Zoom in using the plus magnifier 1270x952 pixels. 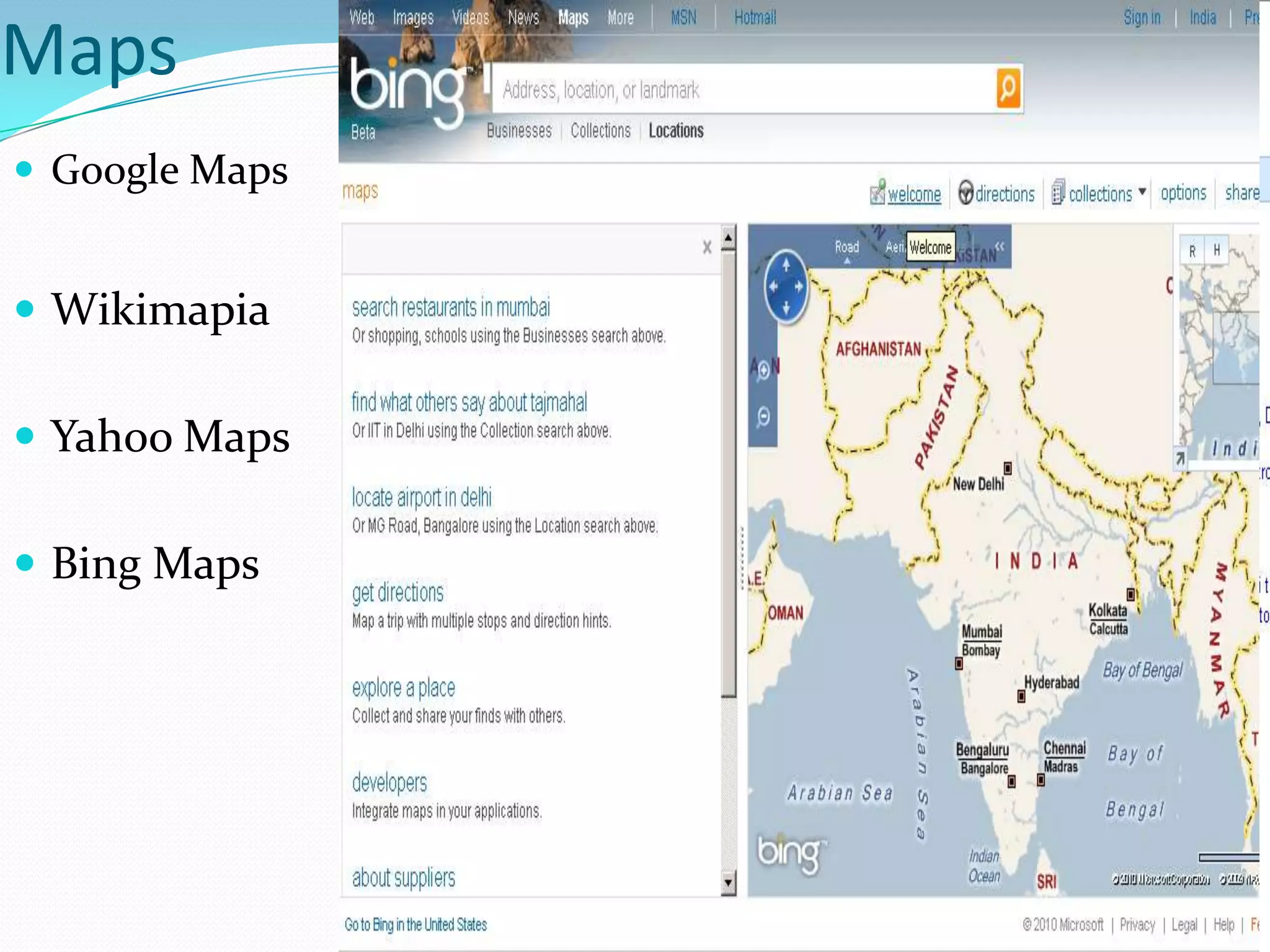763,371
